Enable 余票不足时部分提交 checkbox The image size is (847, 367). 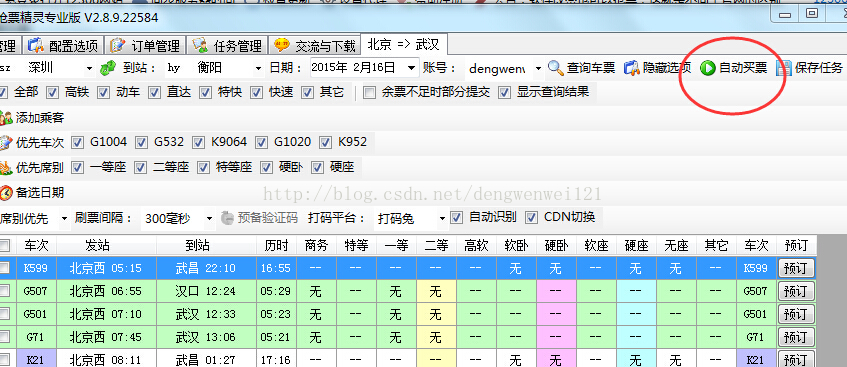pos(369,92)
